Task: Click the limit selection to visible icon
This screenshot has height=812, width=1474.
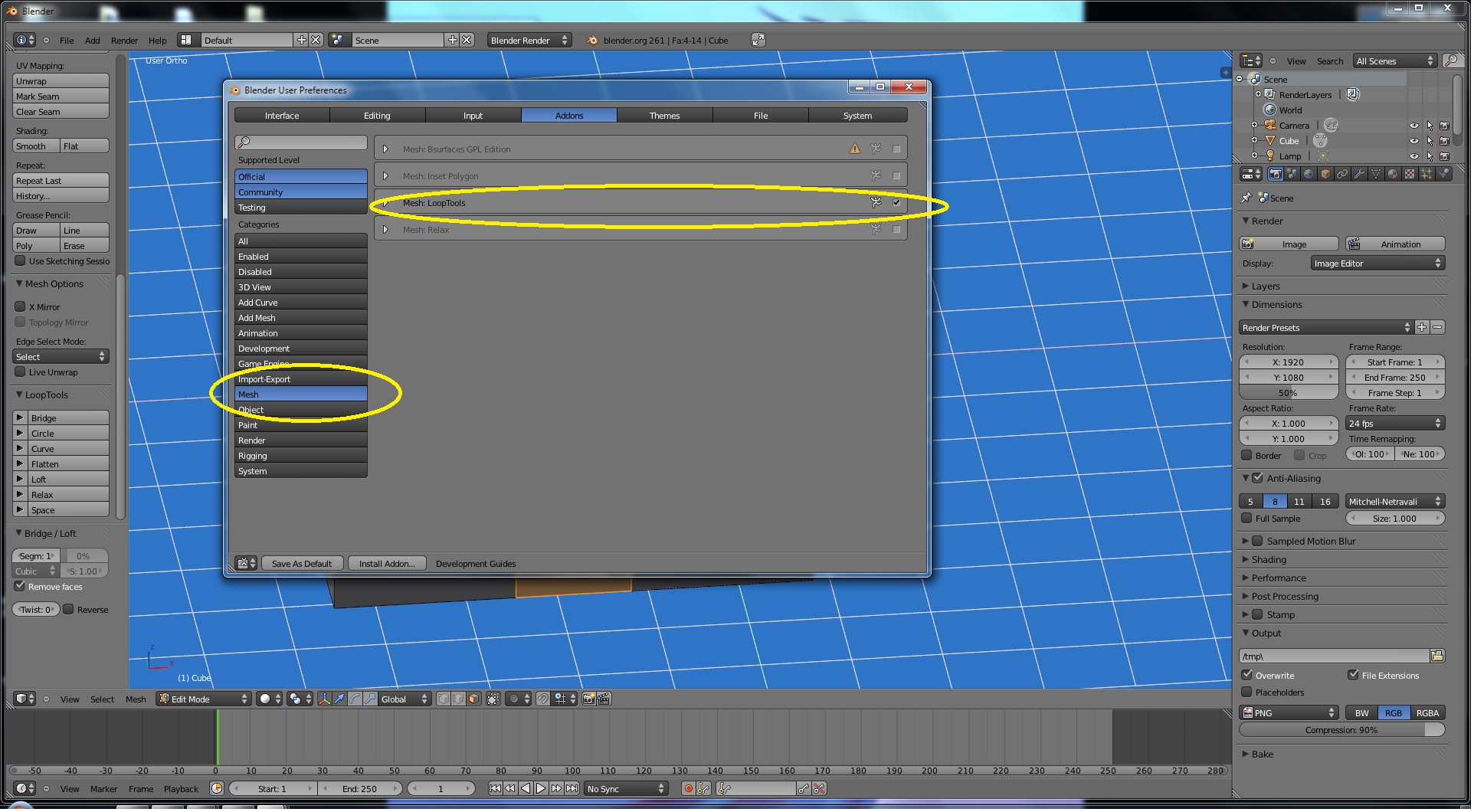Action: pyautogui.click(x=493, y=700)
